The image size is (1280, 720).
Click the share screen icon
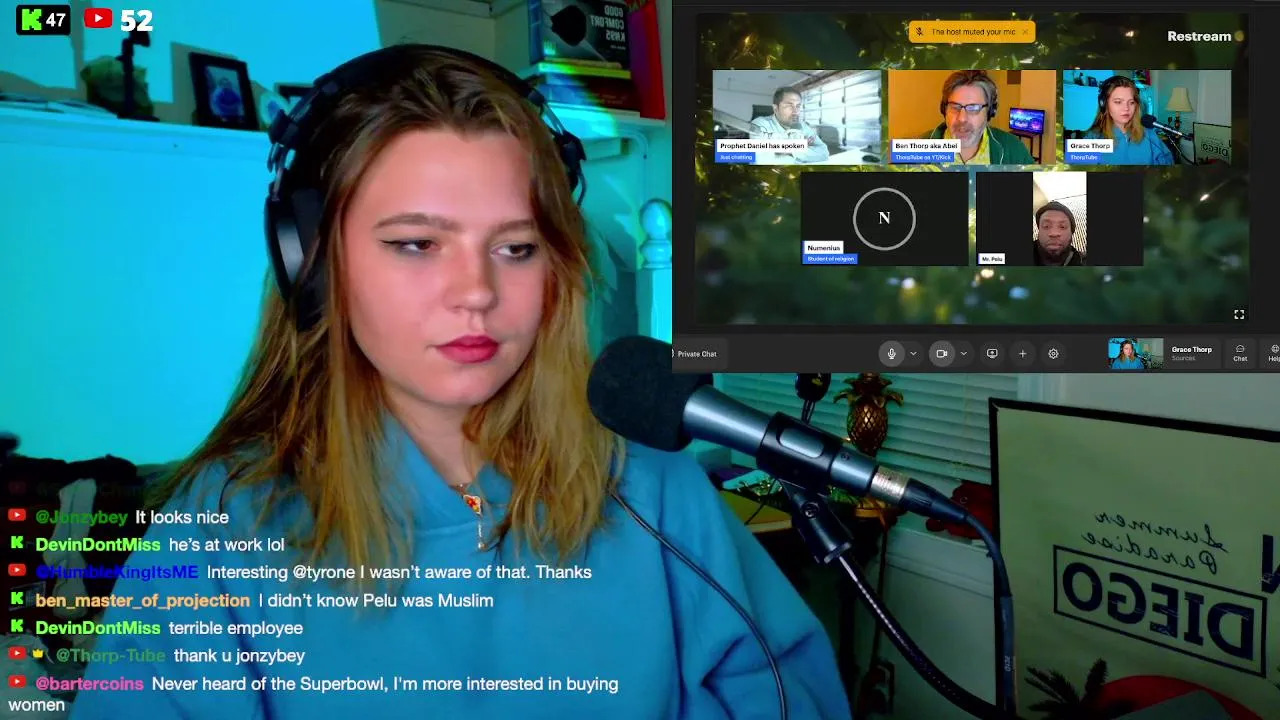pos(992,353)
